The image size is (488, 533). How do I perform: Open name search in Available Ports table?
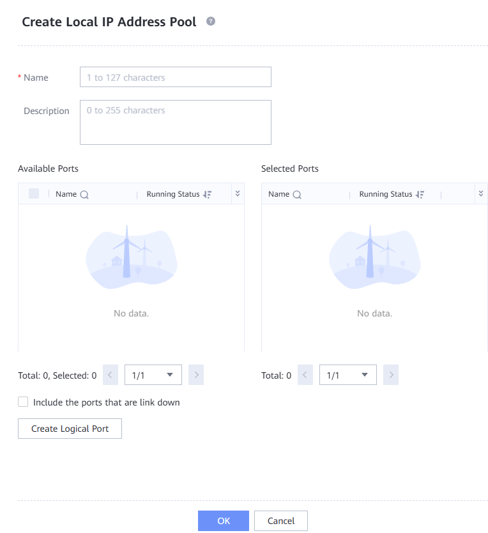pos(84,194)
